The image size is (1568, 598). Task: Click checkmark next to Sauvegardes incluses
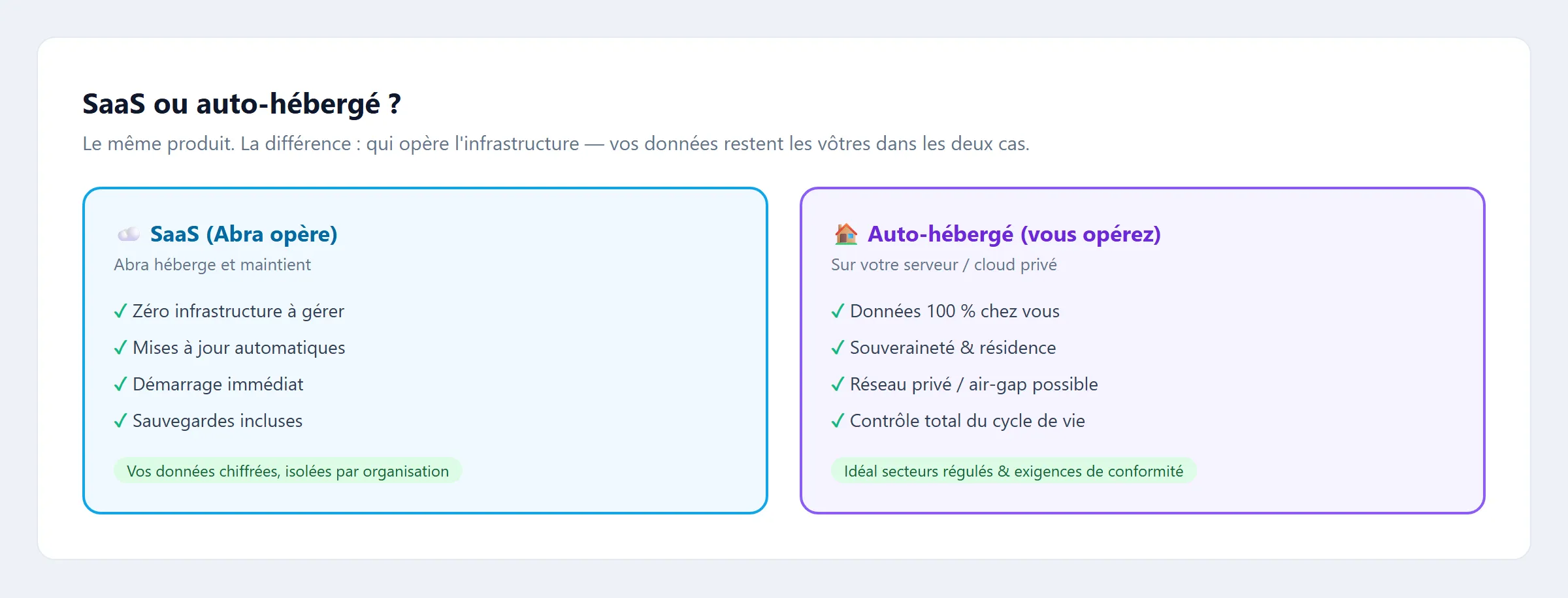120,421
